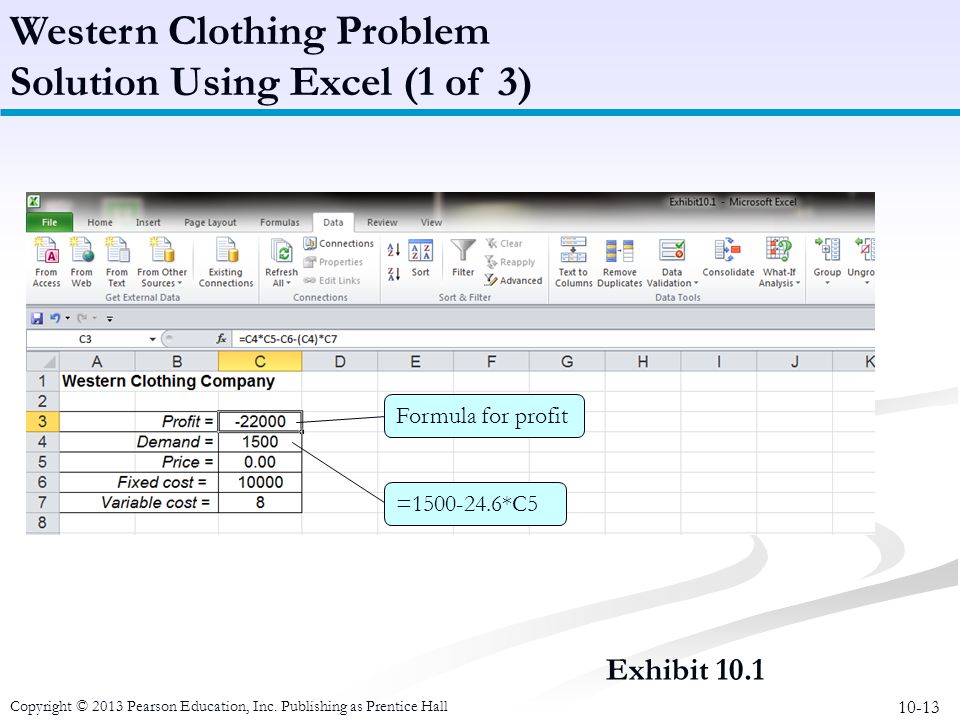Switch to the View tab
The image size is (960, 720).
[x=431, y=222]
